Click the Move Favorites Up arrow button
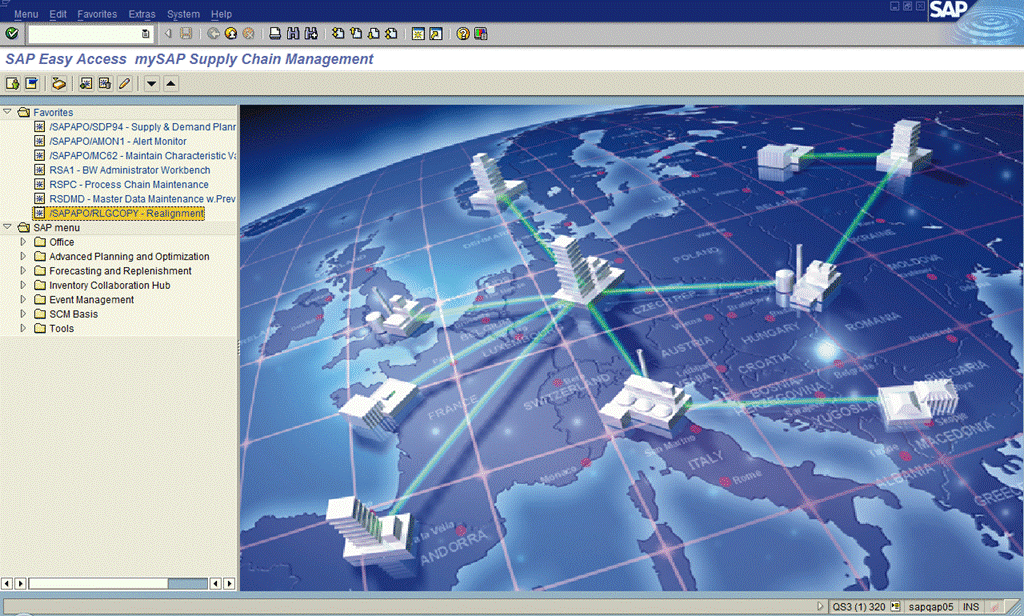 tap(170, 84)
